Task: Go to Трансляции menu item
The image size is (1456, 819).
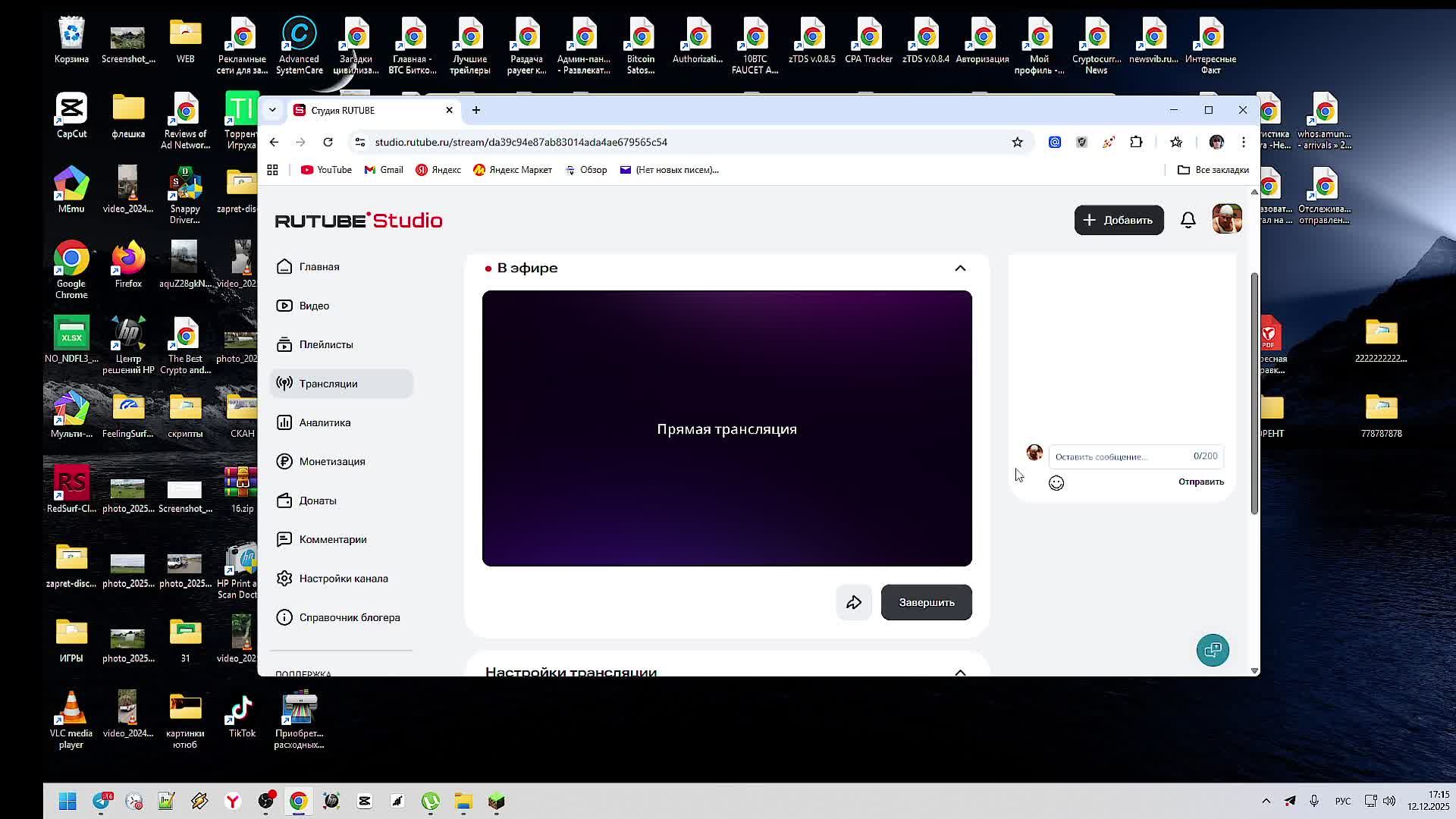Action: pos(328,384)
